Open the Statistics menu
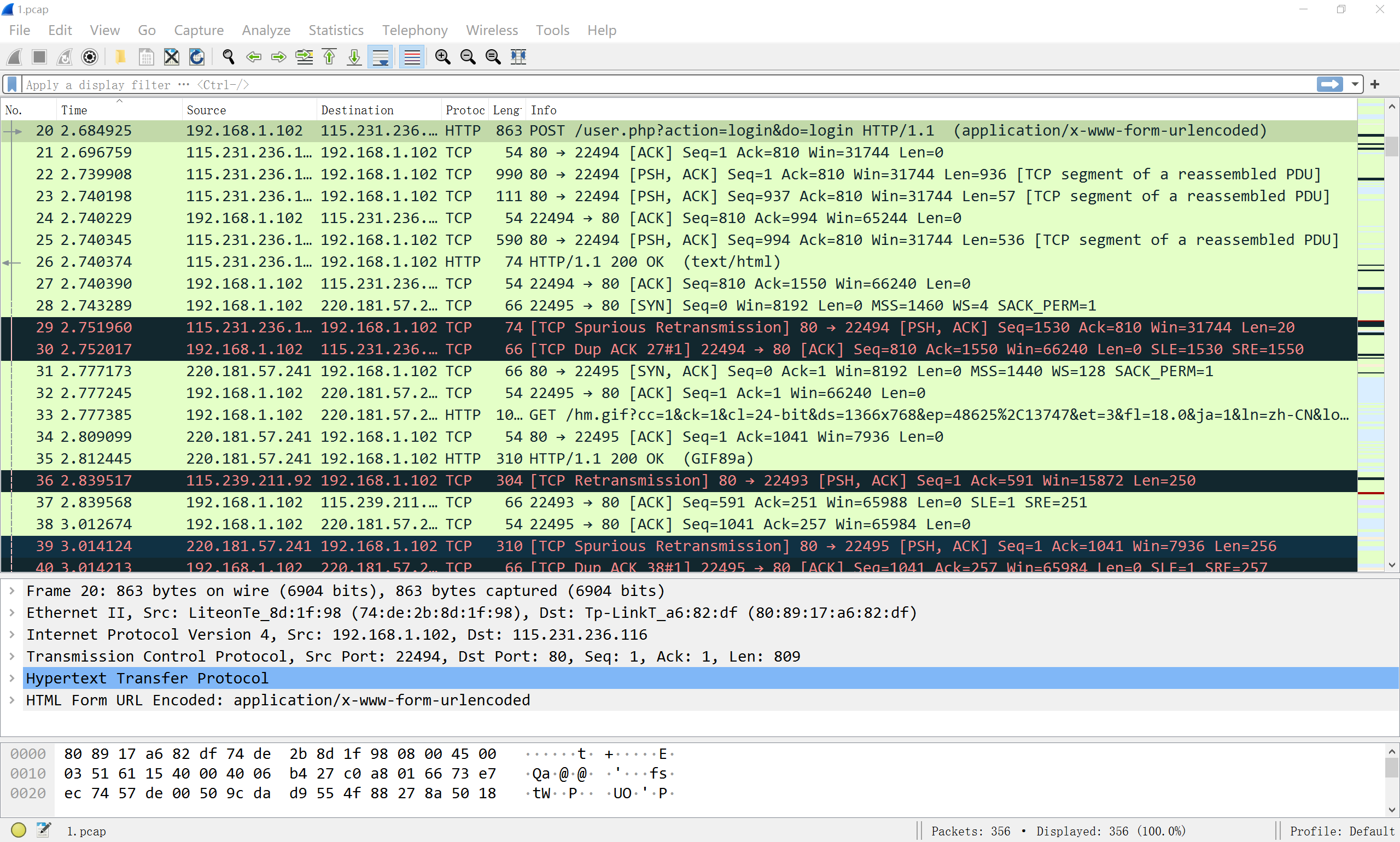 pos(336,30)
